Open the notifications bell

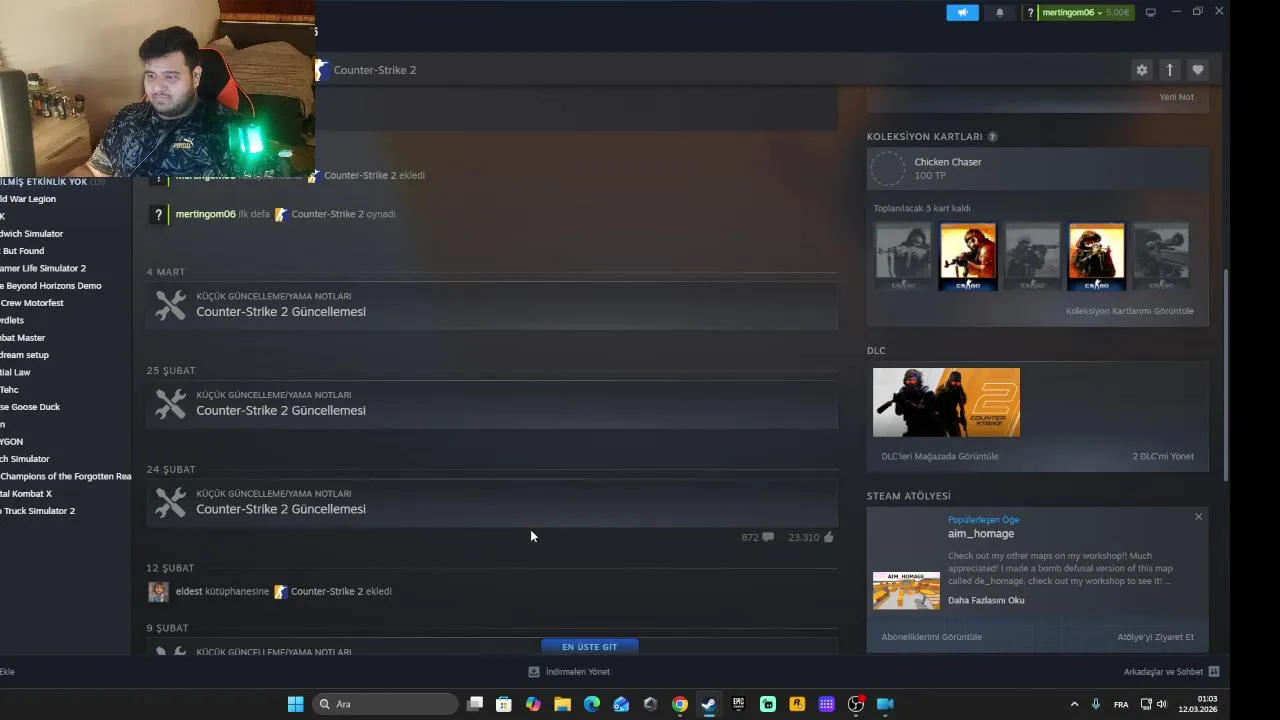[x=999, y=13]
